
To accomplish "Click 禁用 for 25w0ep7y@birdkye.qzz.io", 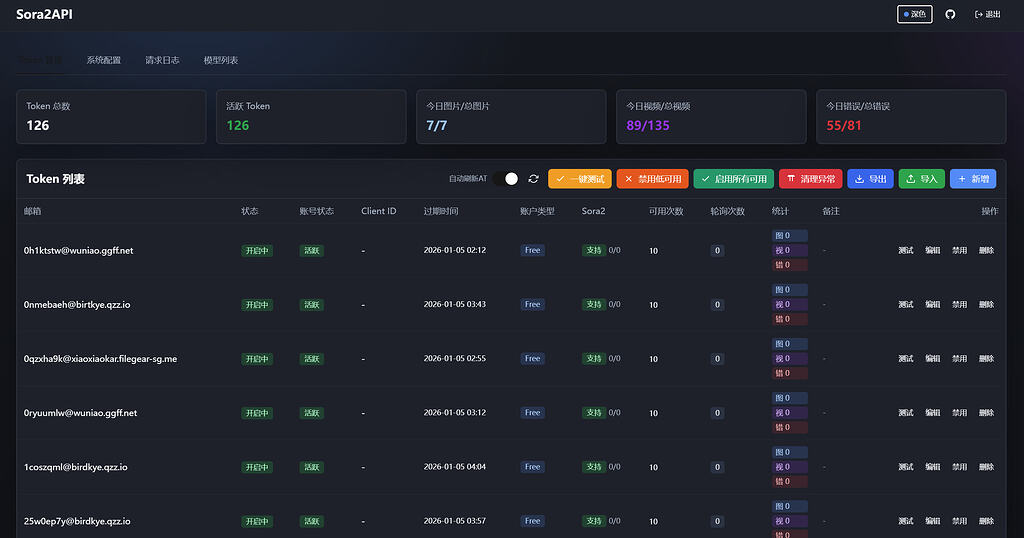I will coord(959,522).
